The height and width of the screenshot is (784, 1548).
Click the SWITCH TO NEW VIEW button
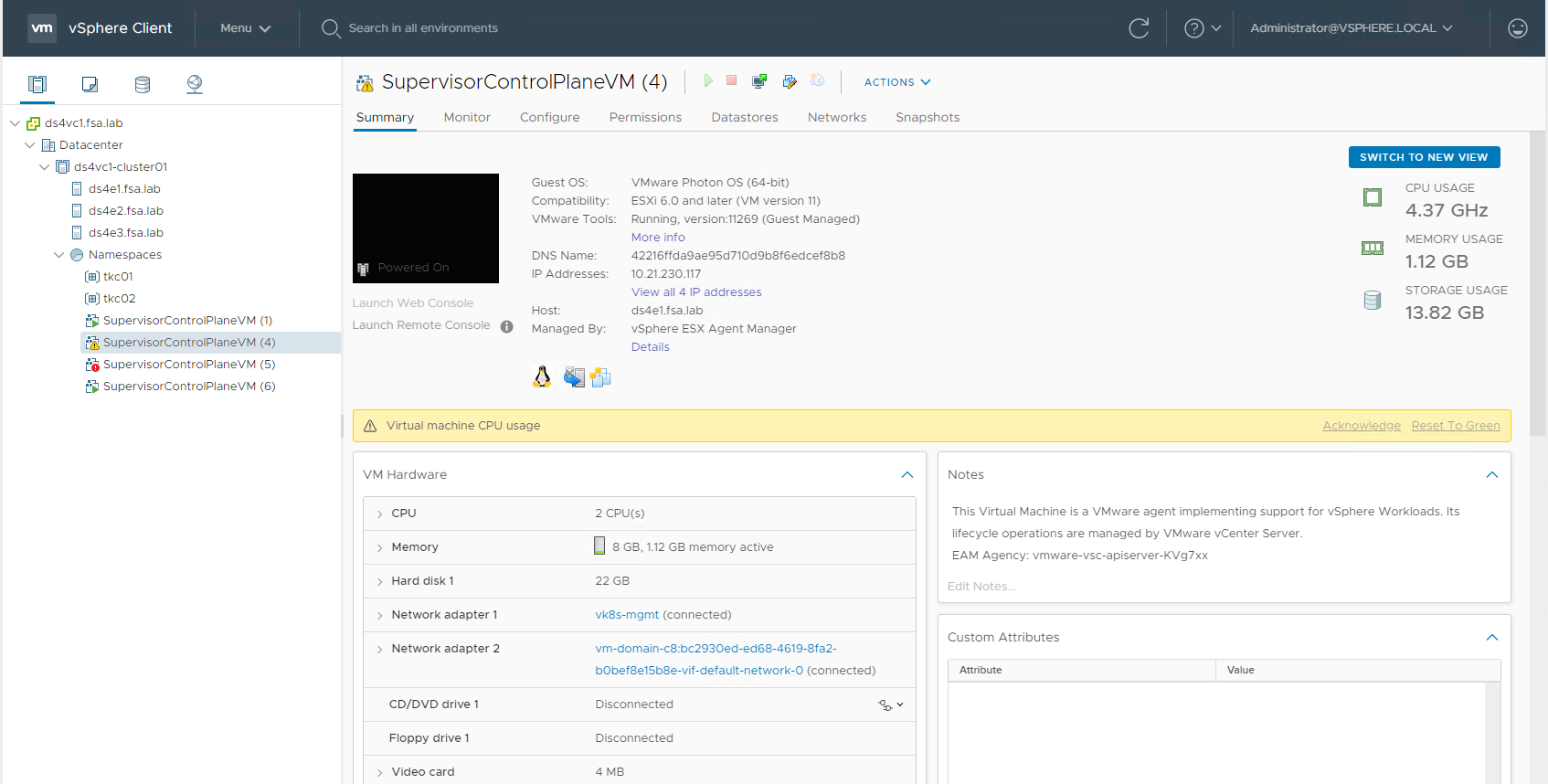pyautogui.click(x=1424, y=157)
